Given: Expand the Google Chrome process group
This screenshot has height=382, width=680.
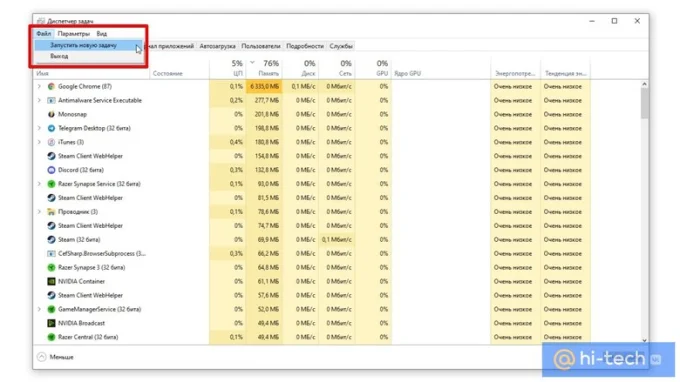Looking at the screenshot, I should coord(39,86).
